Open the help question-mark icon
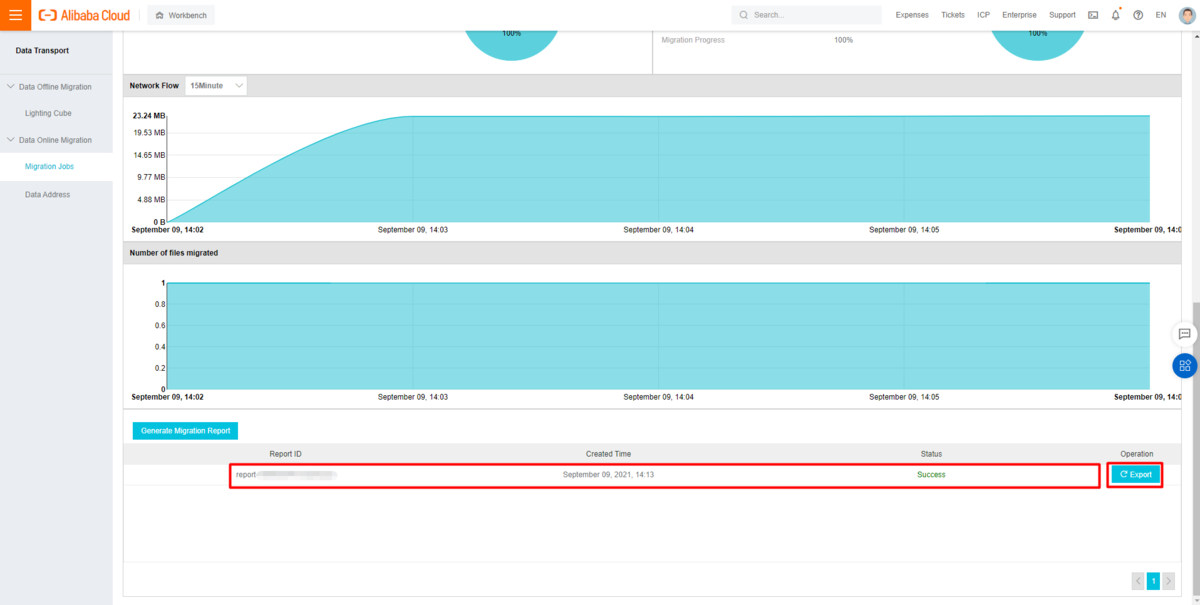Image resolution: width=1200 pixels, height=605 pixels. click(x=1138, y=15)
